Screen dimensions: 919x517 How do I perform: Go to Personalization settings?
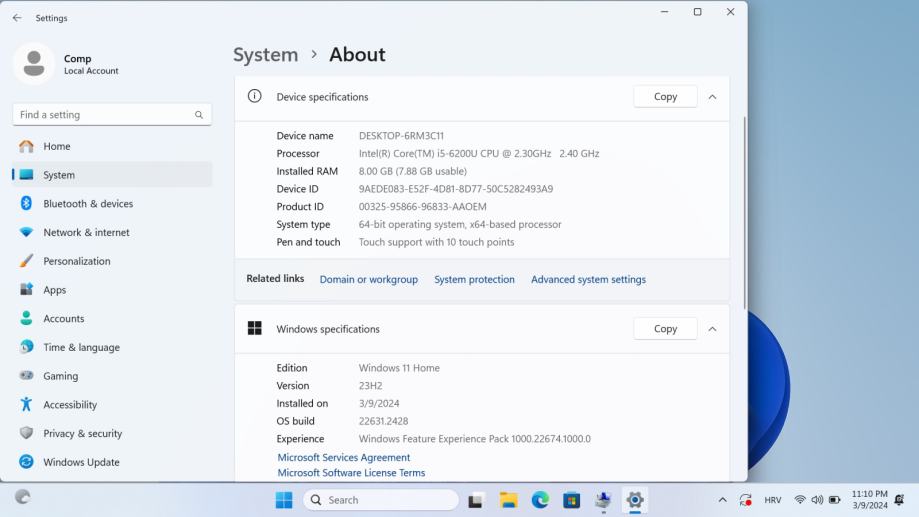coord(76,261)
